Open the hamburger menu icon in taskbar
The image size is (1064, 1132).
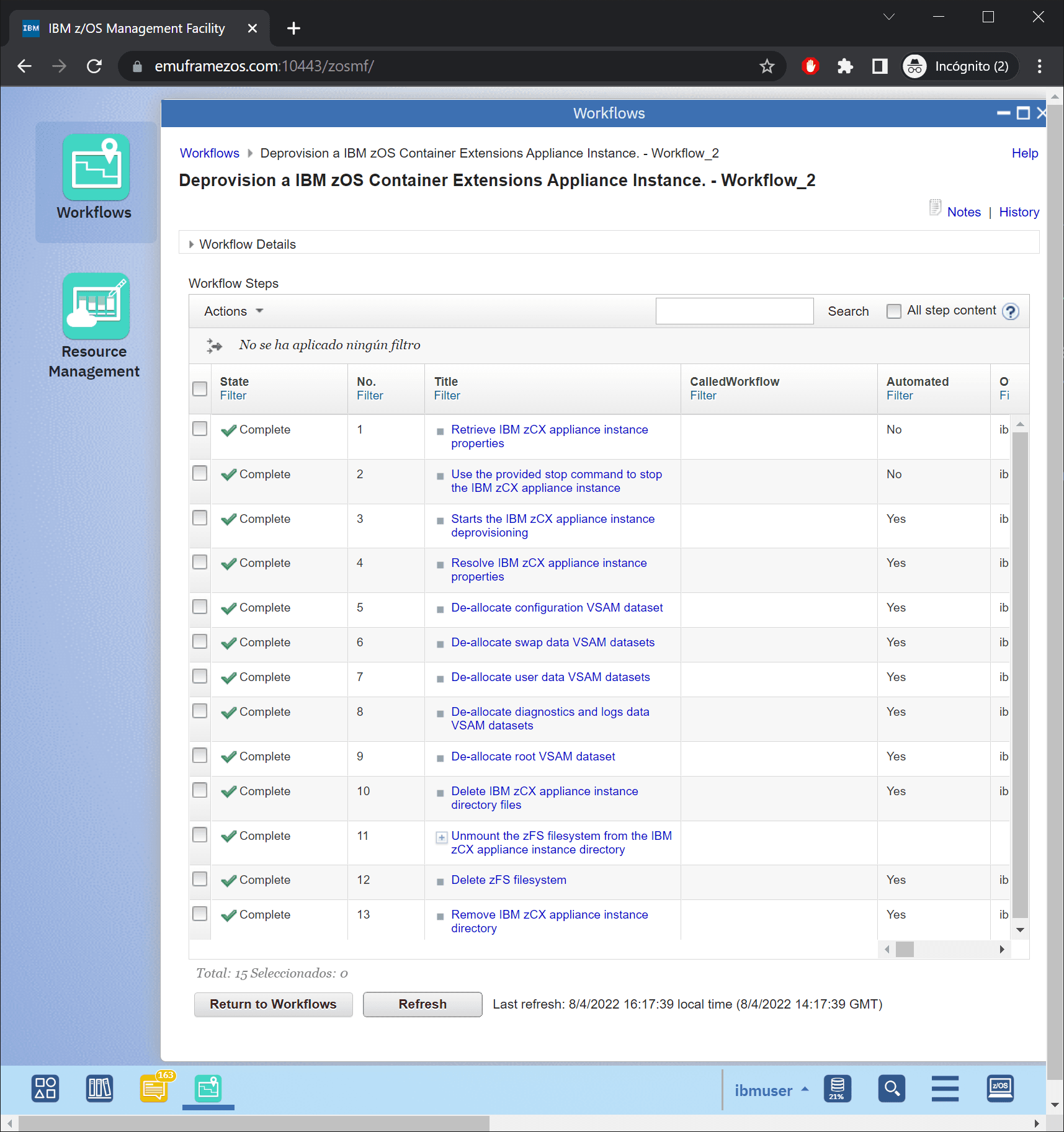(x=944, y=1089)
